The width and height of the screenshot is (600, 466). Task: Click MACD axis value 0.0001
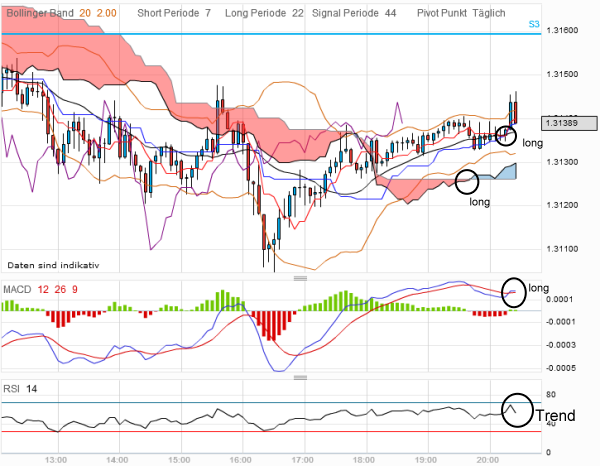click(x=559, y=299)
